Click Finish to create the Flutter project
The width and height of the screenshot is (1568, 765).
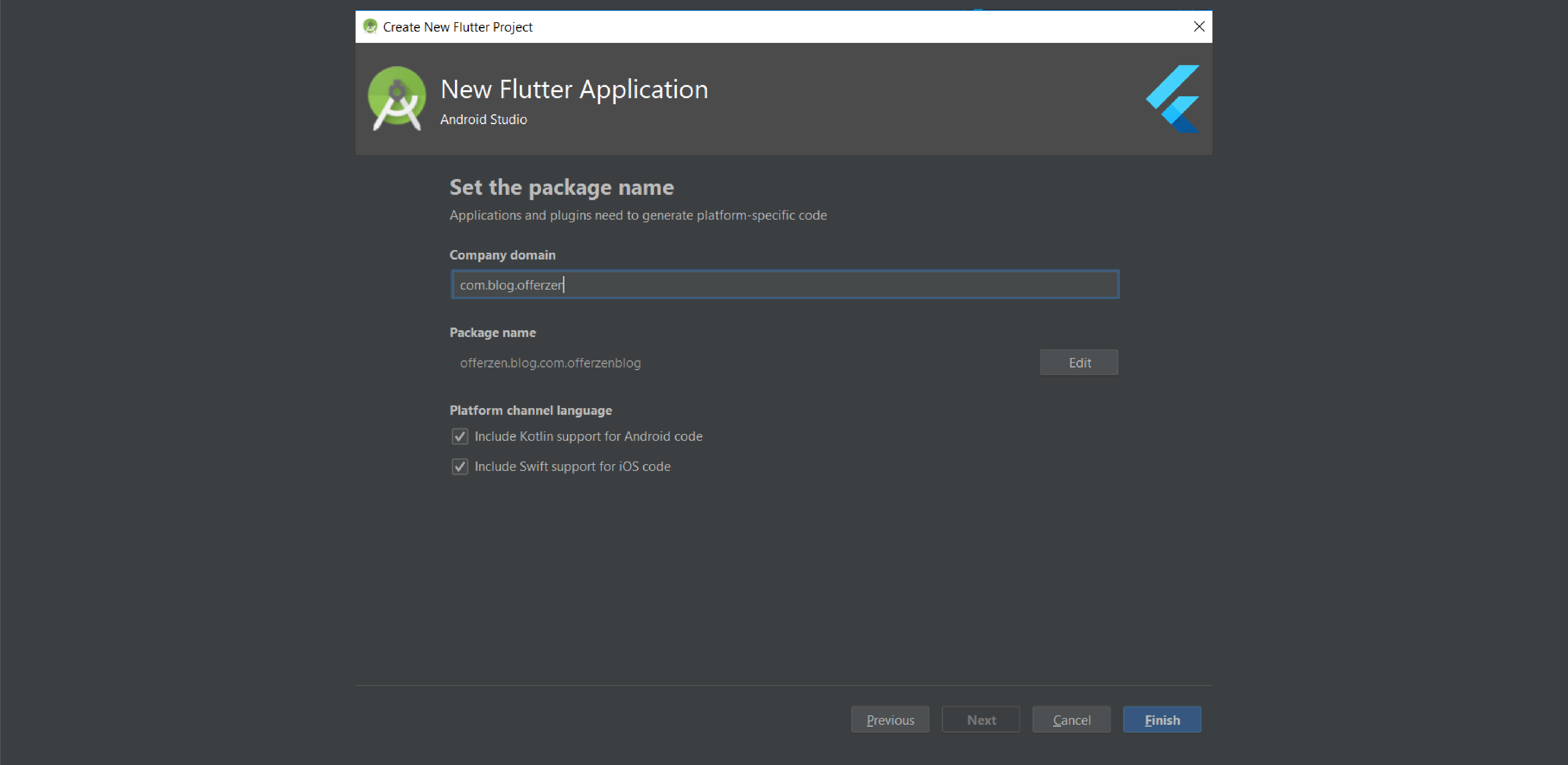1161,719
